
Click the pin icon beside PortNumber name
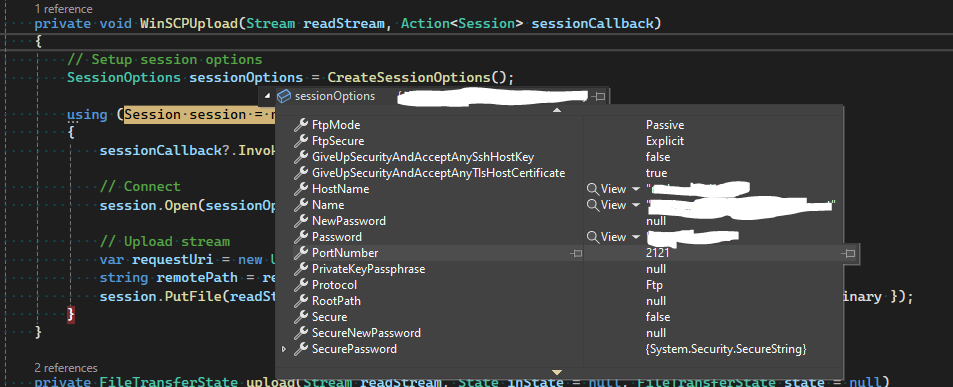tap(576, 253)
